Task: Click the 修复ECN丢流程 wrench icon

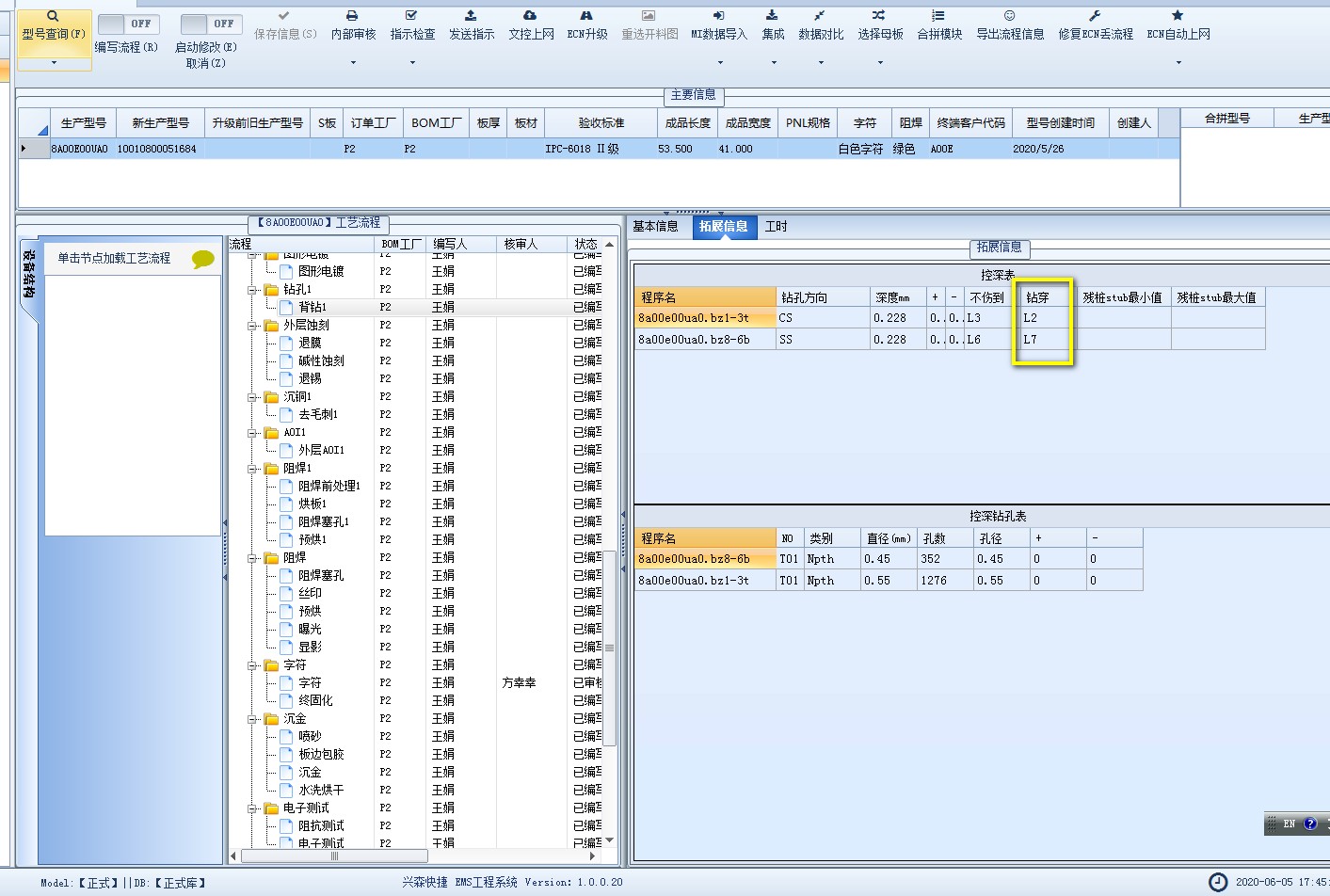Action: (1095, 16)
